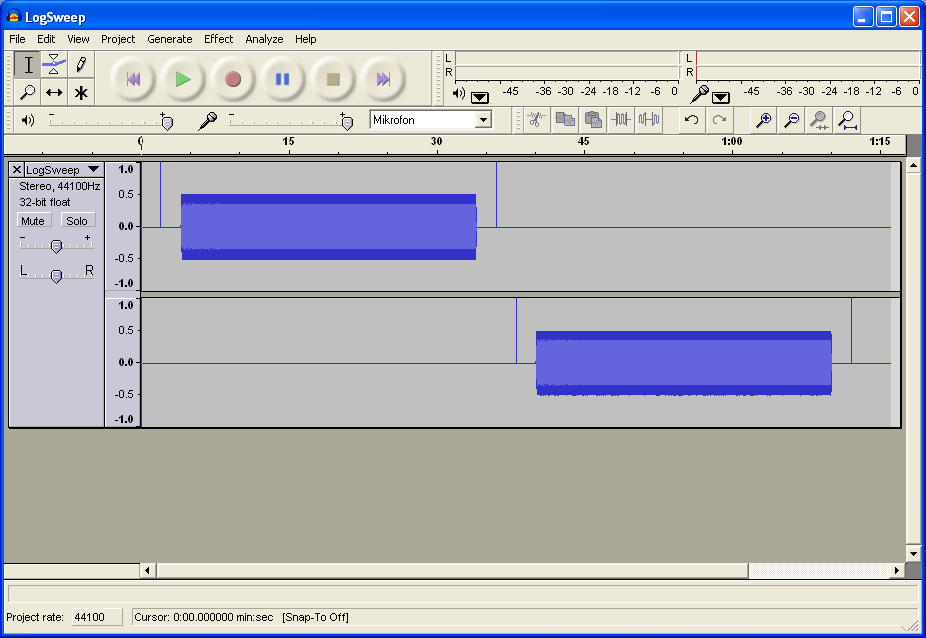Click the Zoom In magnifier icon
The image size is (926, 638).
coord(763,120)
